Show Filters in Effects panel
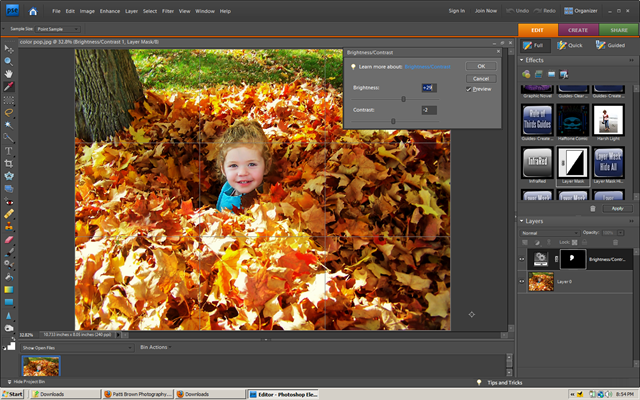 [x=526, y=74]
